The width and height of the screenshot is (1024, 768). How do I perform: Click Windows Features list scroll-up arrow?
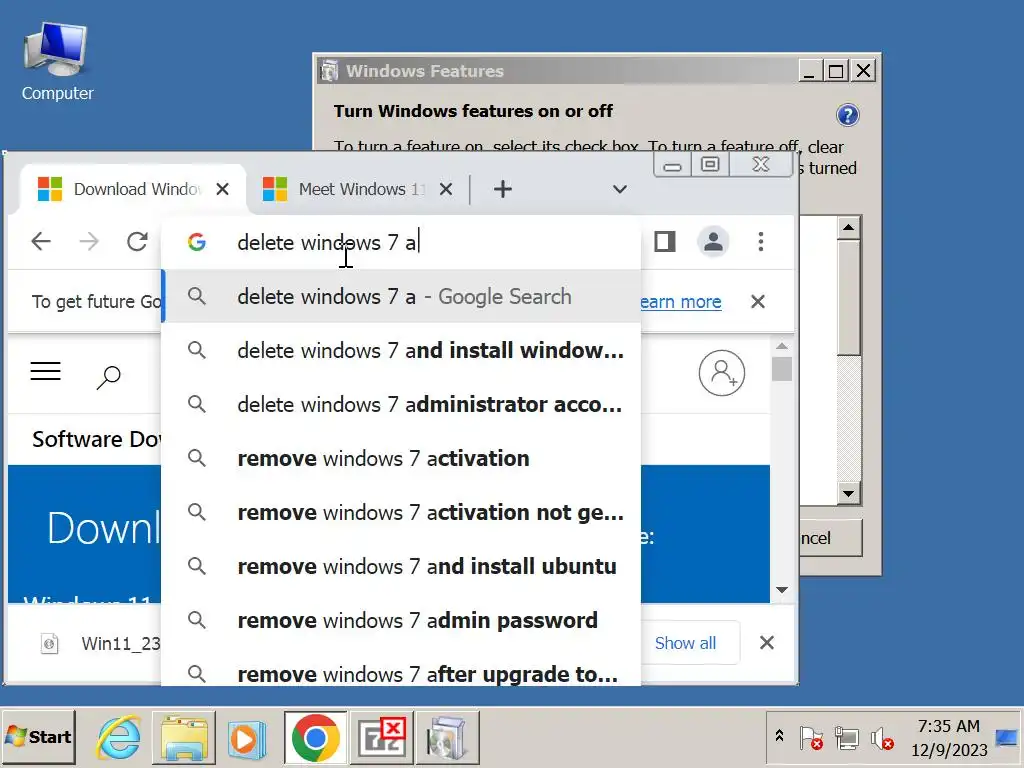click(848, 228)
